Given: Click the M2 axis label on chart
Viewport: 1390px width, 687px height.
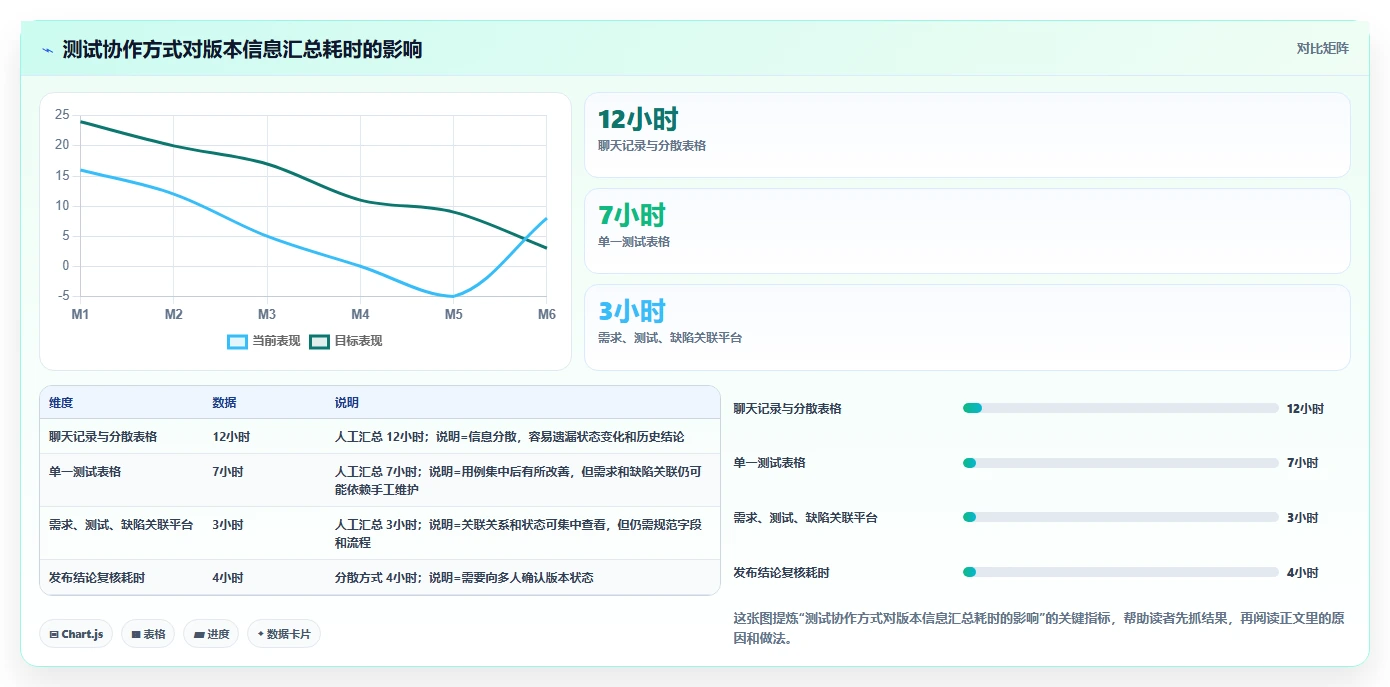Looking at the screenshot, I should pyautogui.click(x=173, y=315).
